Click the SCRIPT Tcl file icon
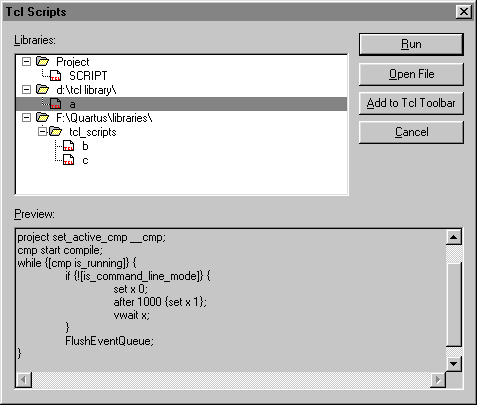Image resolution: width=477 pixels, height=405 pixels. 56,76
